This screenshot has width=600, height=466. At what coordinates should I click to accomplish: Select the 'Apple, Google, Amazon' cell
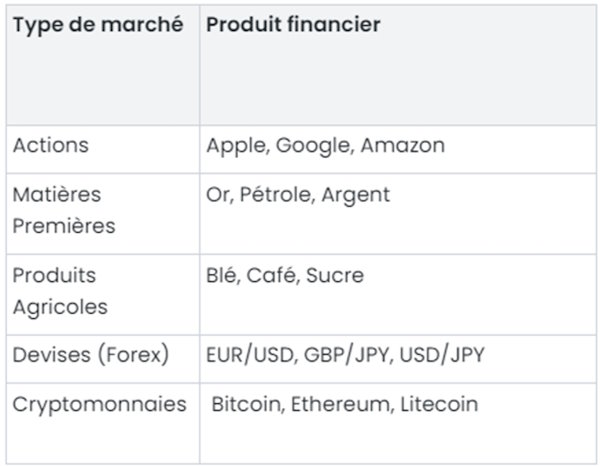(398, 149)
